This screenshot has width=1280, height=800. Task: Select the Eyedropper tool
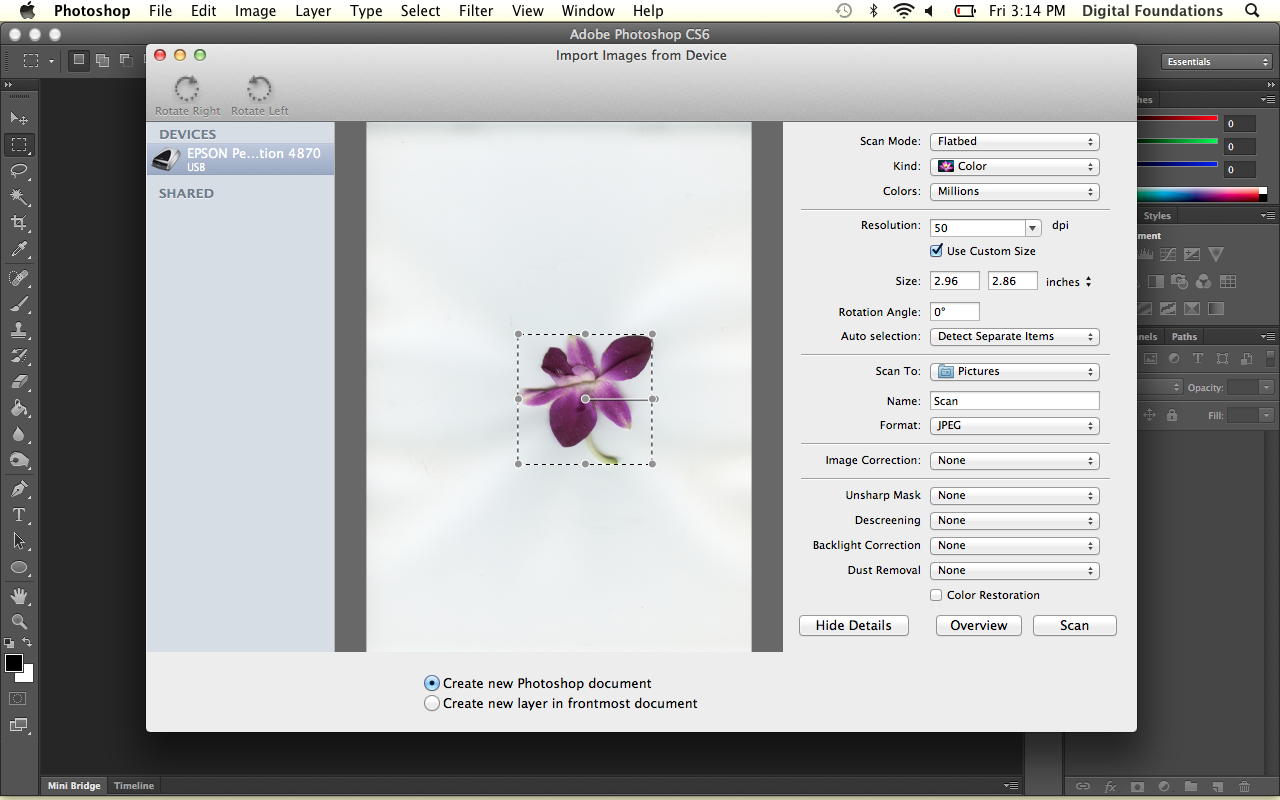click(19, 250)
